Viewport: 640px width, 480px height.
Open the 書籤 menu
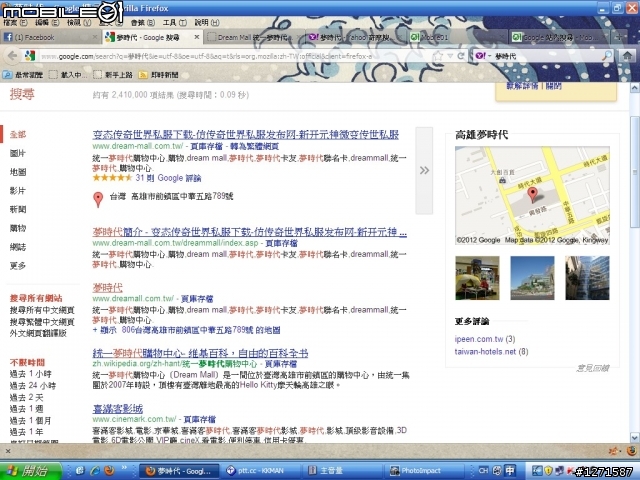[142, 22]
